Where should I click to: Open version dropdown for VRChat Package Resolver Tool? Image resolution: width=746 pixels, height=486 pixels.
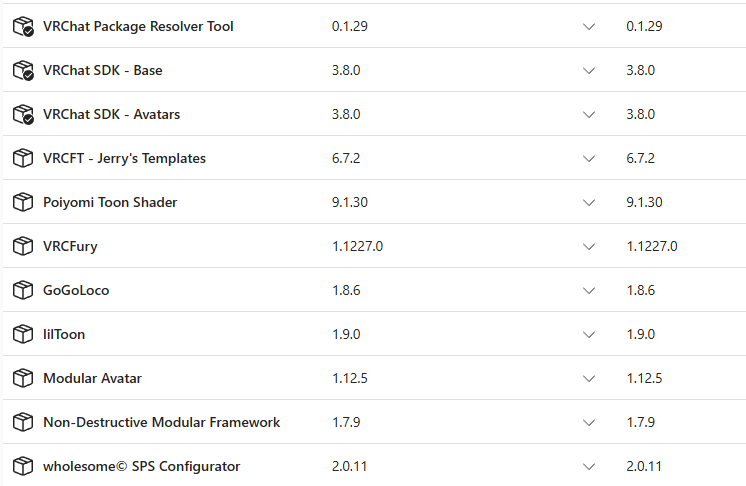pyautogui.click(x=589, y=27)
